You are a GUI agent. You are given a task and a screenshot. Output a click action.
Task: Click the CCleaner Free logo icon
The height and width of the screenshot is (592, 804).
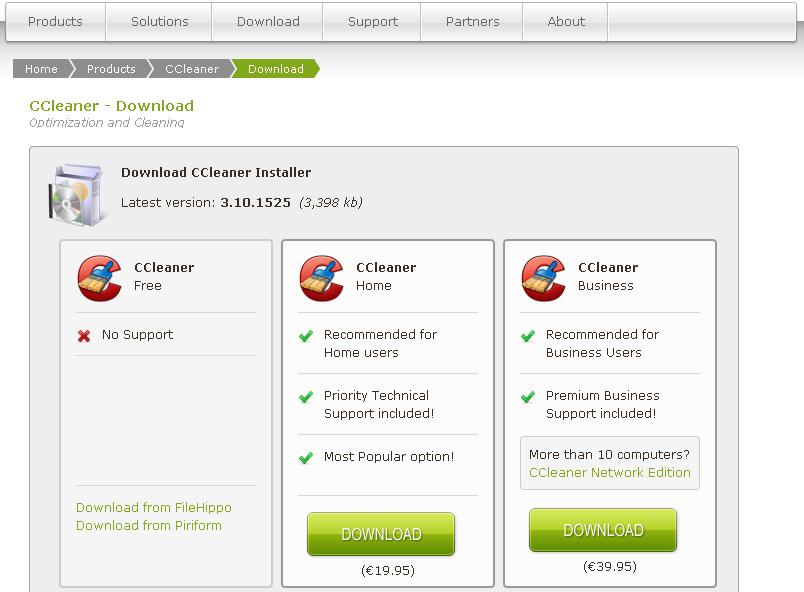[x=99, y=278]
